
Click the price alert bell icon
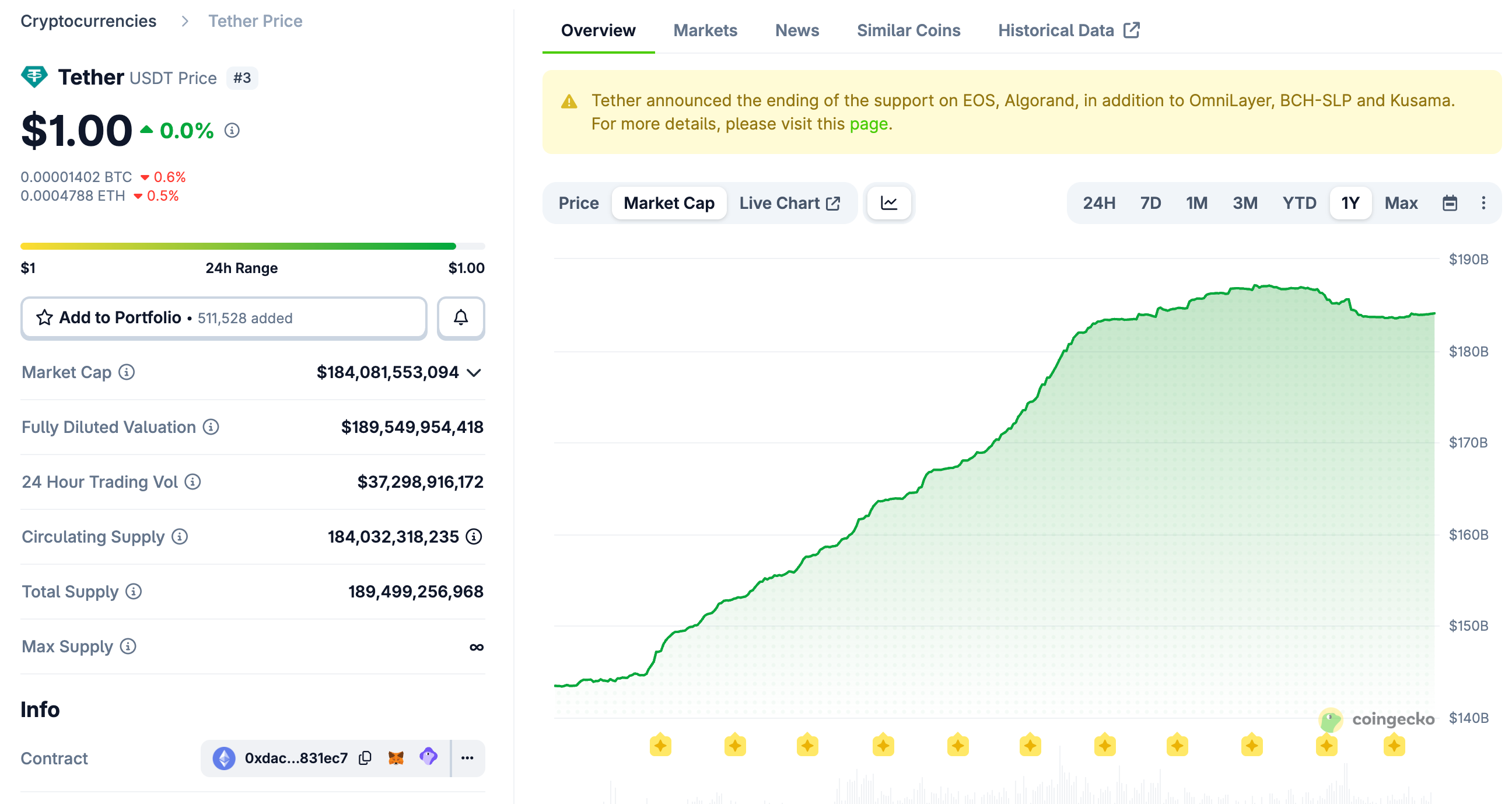461,318
